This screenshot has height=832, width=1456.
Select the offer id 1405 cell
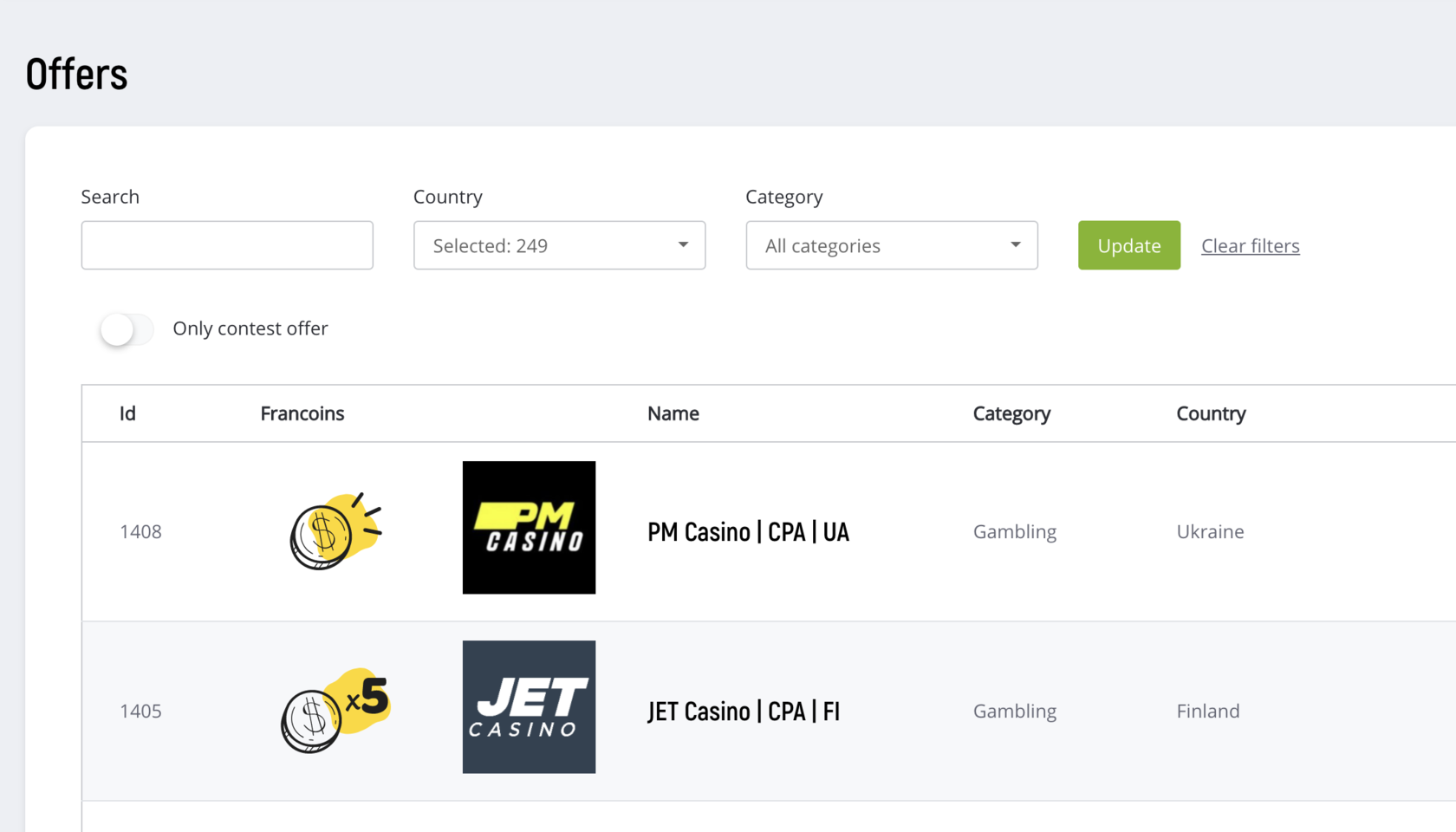point(140,711)
